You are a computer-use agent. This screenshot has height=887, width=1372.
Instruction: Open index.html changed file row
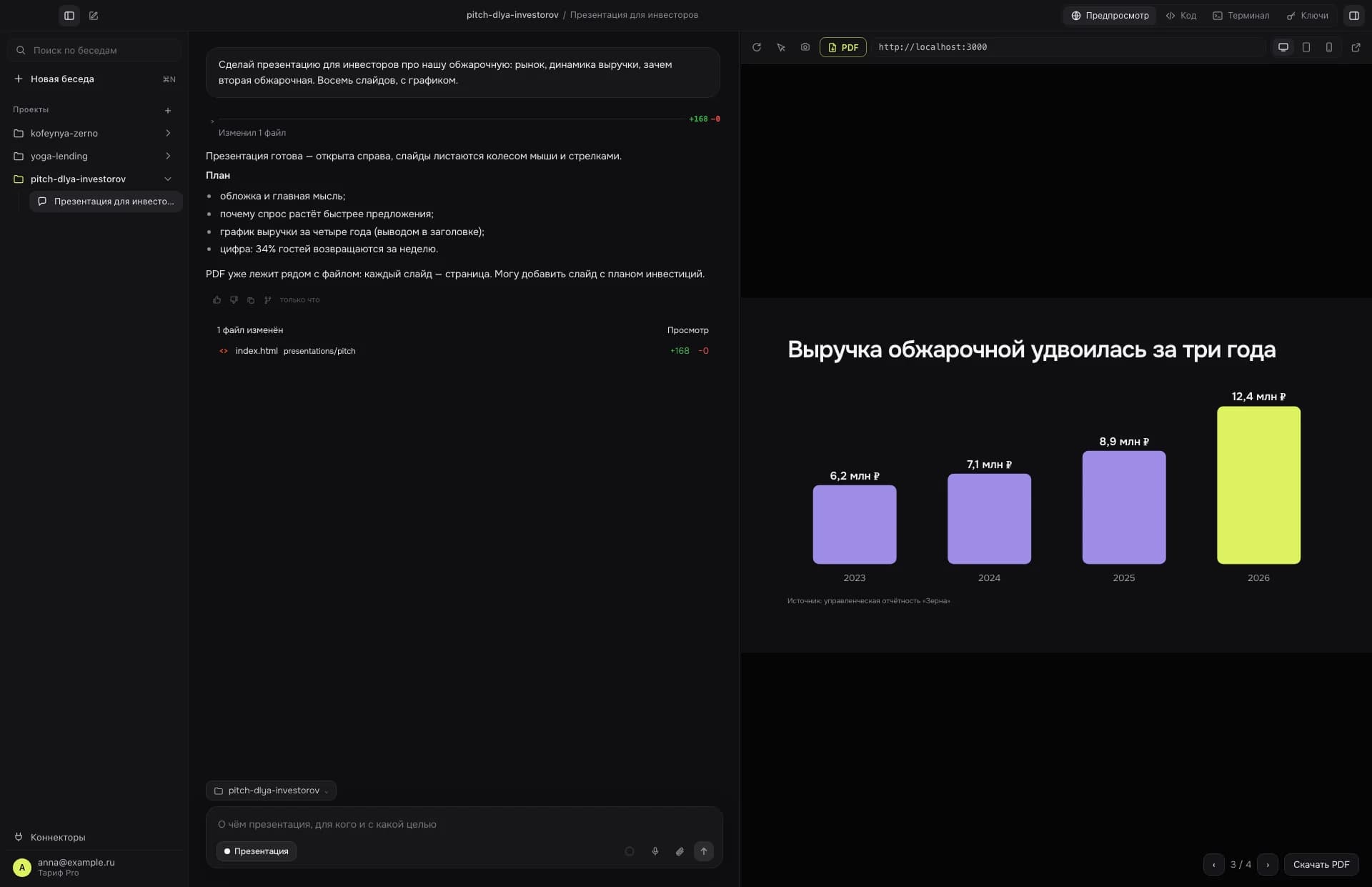(x=462, y=351)
